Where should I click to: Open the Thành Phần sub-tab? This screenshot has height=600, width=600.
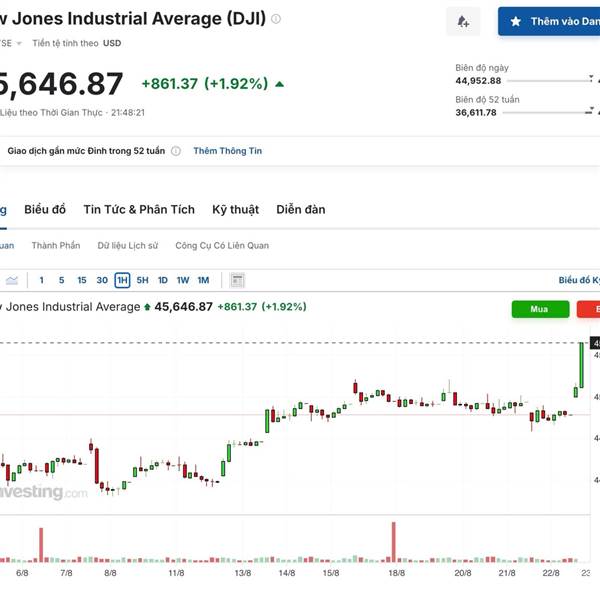[x=56, y=245]
